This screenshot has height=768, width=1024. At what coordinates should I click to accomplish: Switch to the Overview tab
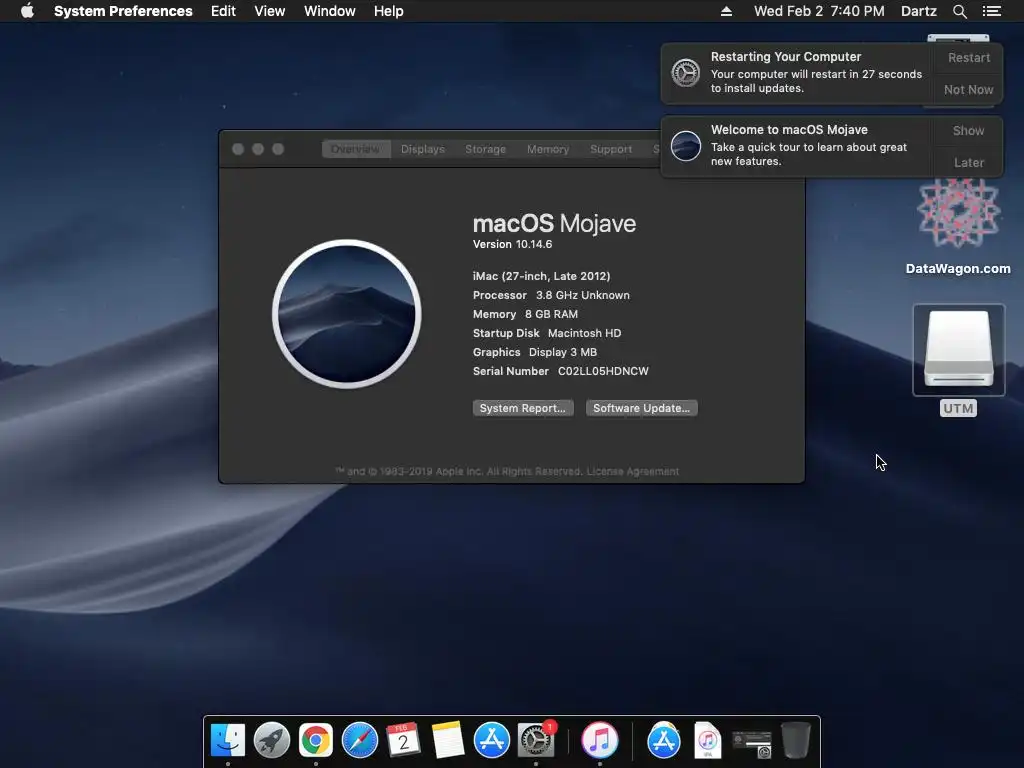(355, 149)
